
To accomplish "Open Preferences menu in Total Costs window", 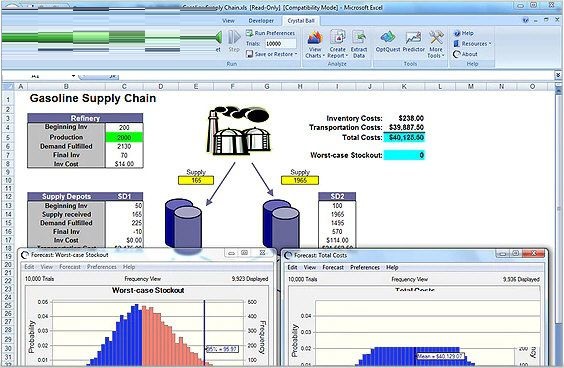I will (x=365, y=268).
